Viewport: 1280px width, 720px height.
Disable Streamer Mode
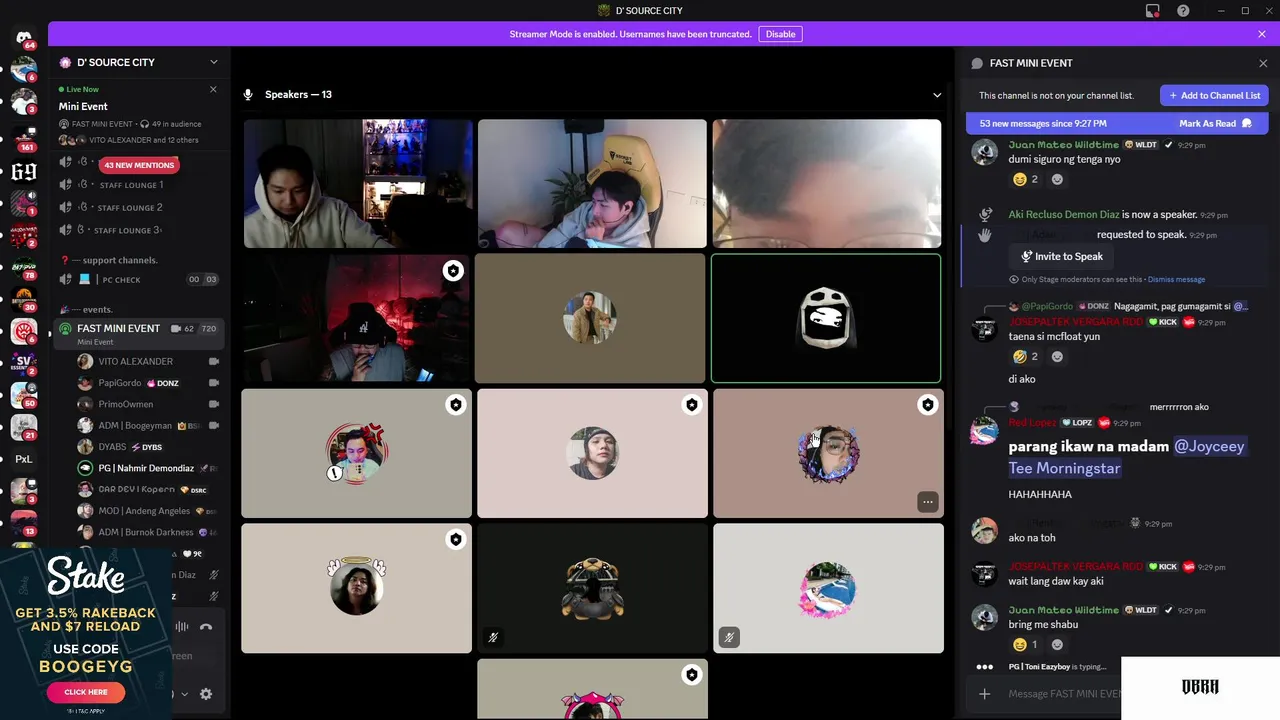click(780, 34)
